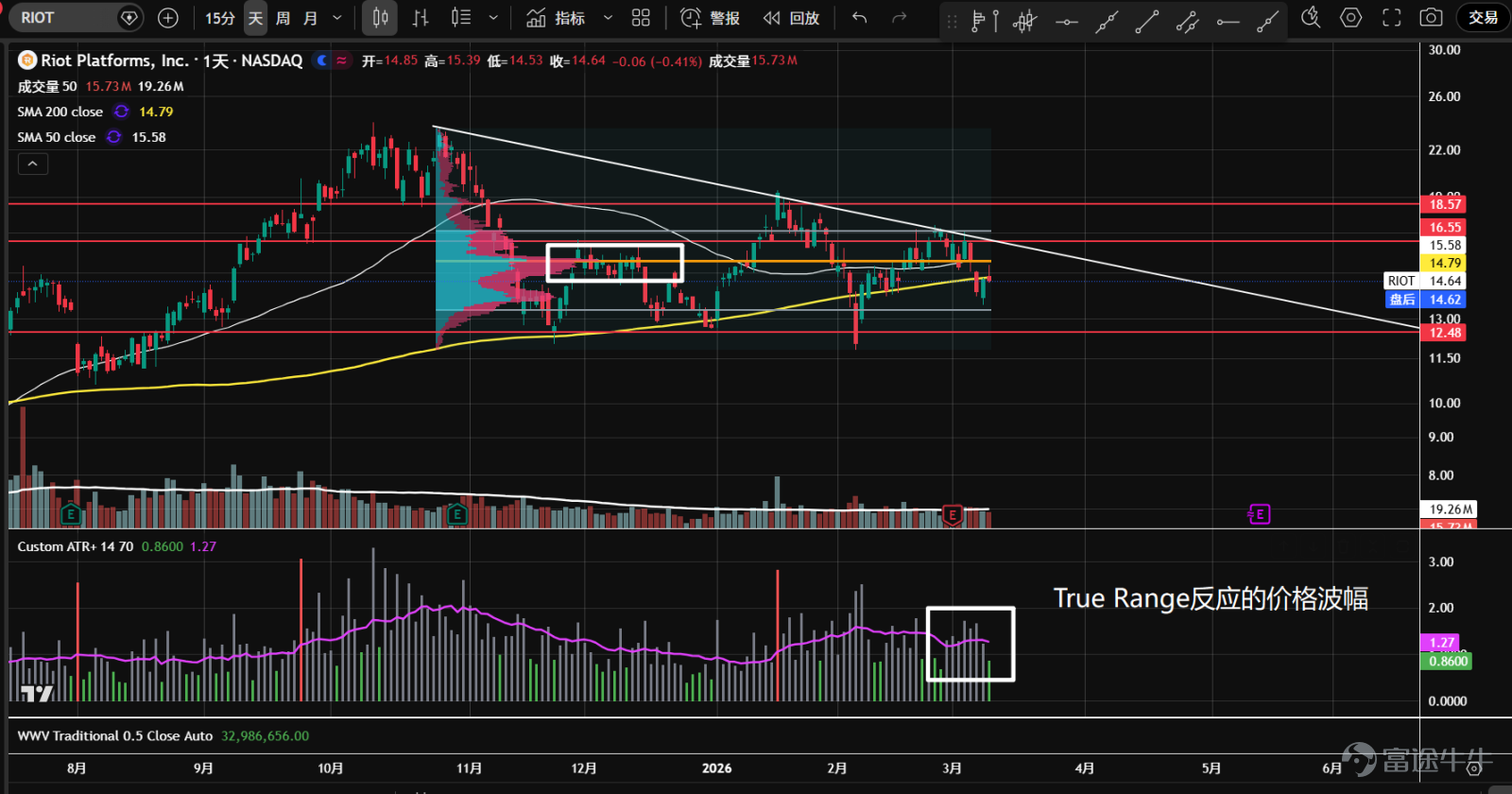The image size is (1512, 794).
Task: Start bar replay with 回放
Action: (x=791, y=18)
